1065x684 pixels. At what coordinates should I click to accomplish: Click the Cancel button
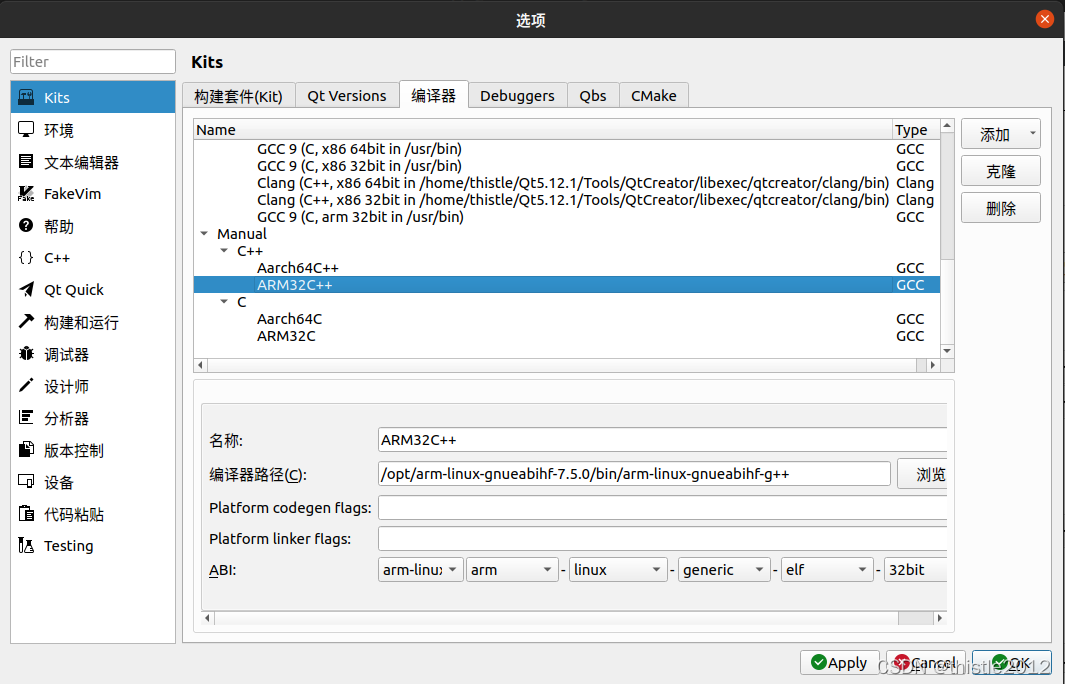(925, 662)
